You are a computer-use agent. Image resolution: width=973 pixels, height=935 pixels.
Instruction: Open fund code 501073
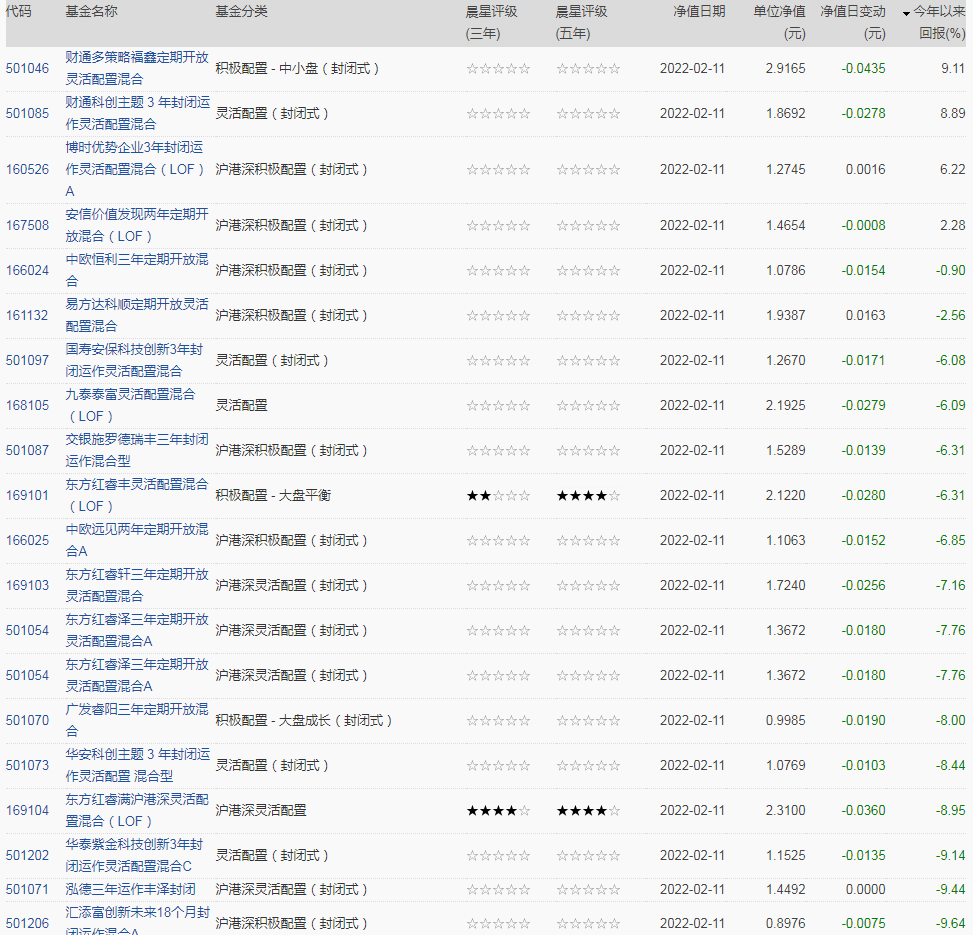pyautogui.click(x=27, y=765)
